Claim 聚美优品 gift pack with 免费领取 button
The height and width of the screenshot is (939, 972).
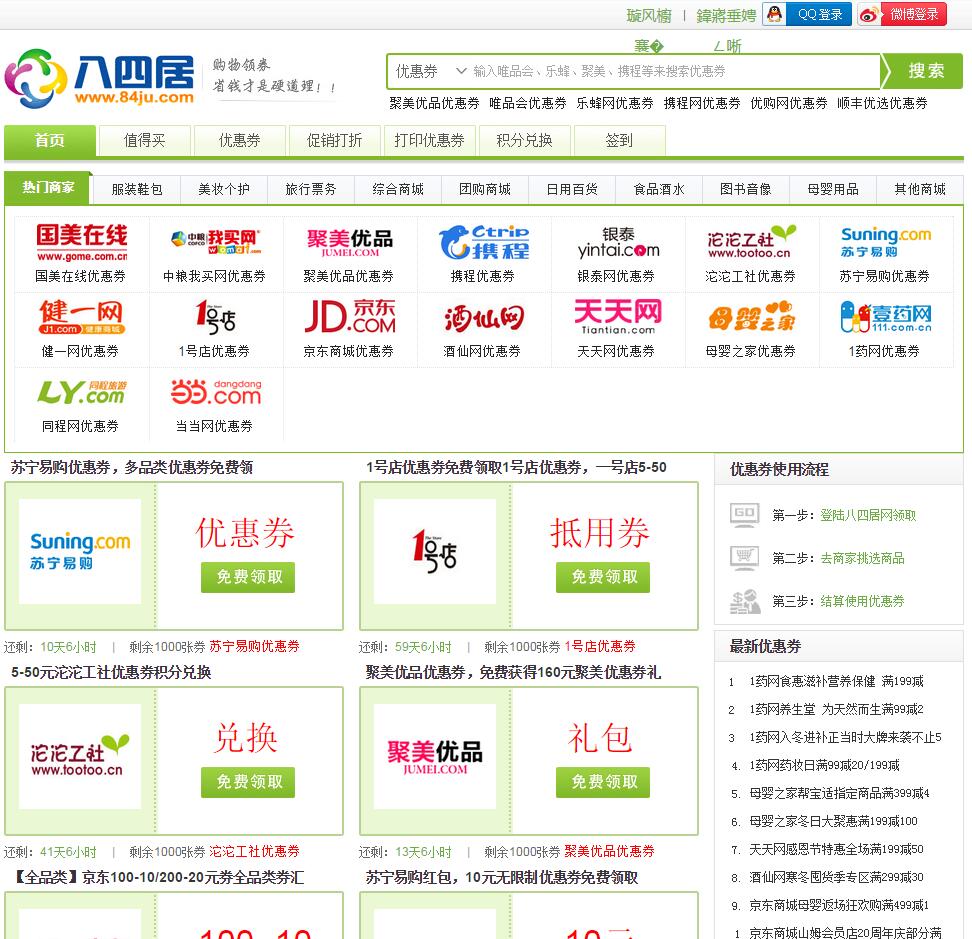coord(603,782)
